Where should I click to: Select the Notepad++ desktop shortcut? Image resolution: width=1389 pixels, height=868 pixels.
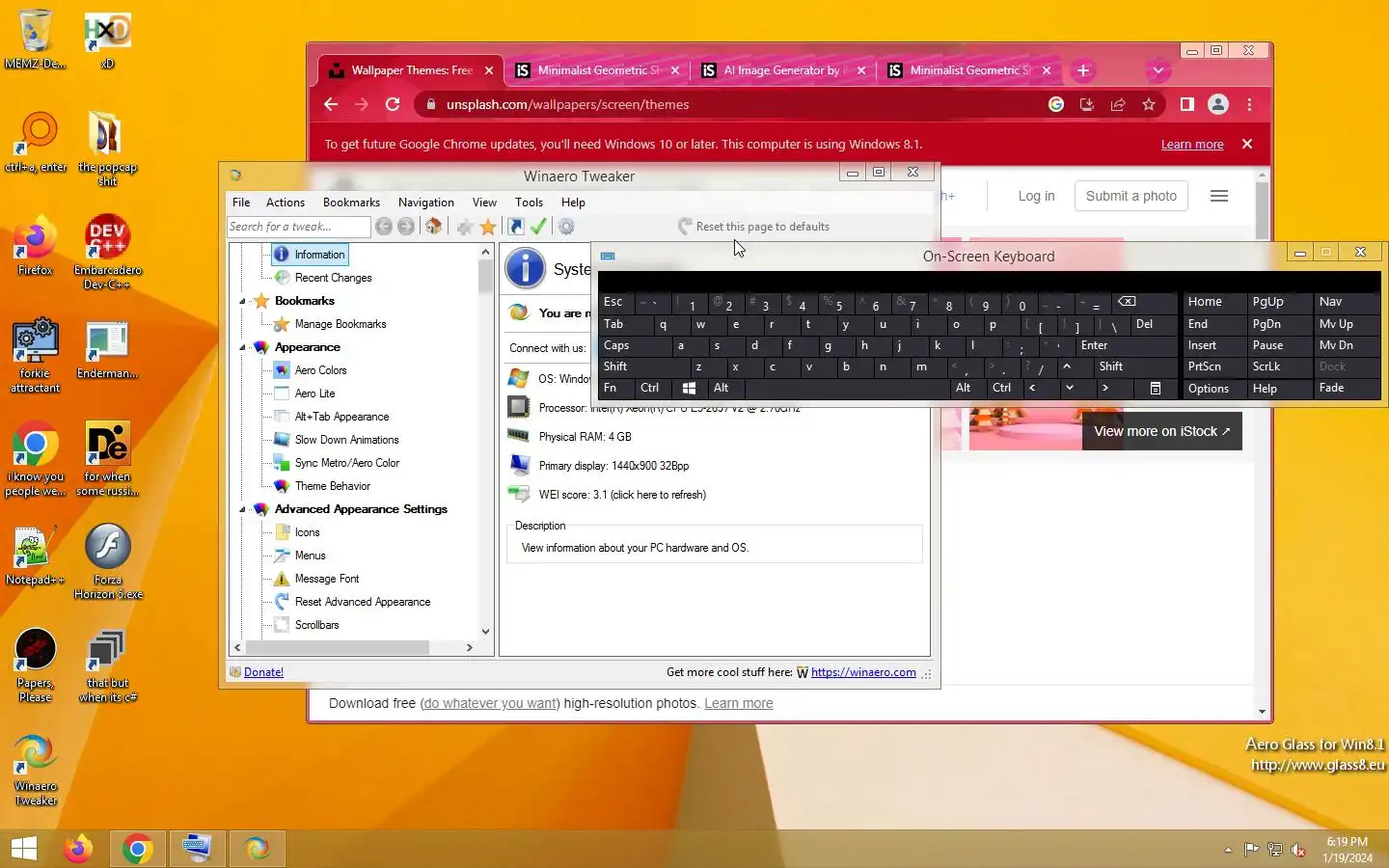tap(36, 556)
